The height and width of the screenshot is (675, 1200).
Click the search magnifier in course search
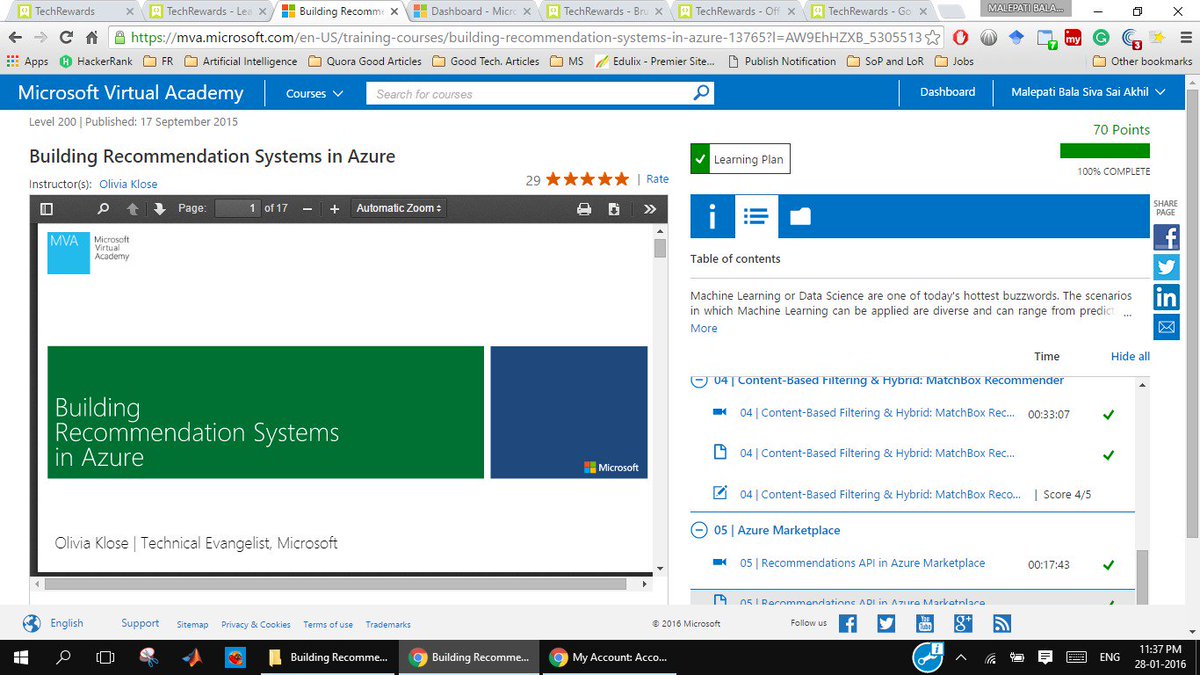(x=702, y=93)
